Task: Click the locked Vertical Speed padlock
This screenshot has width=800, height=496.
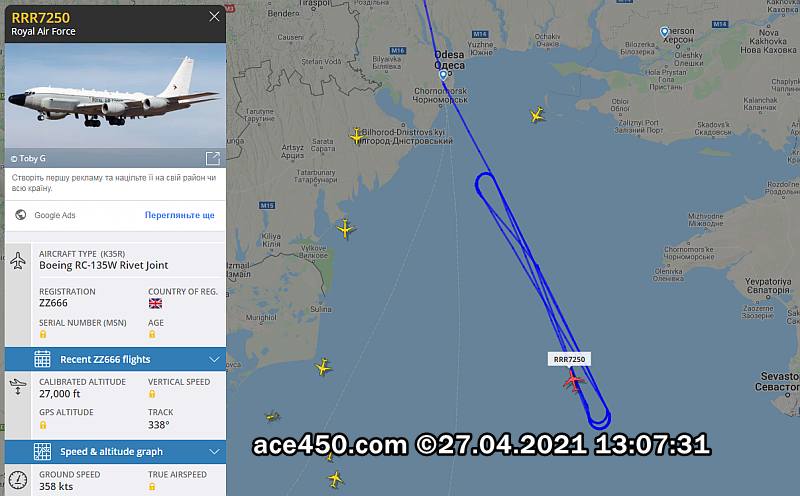Action: [152, 394]
